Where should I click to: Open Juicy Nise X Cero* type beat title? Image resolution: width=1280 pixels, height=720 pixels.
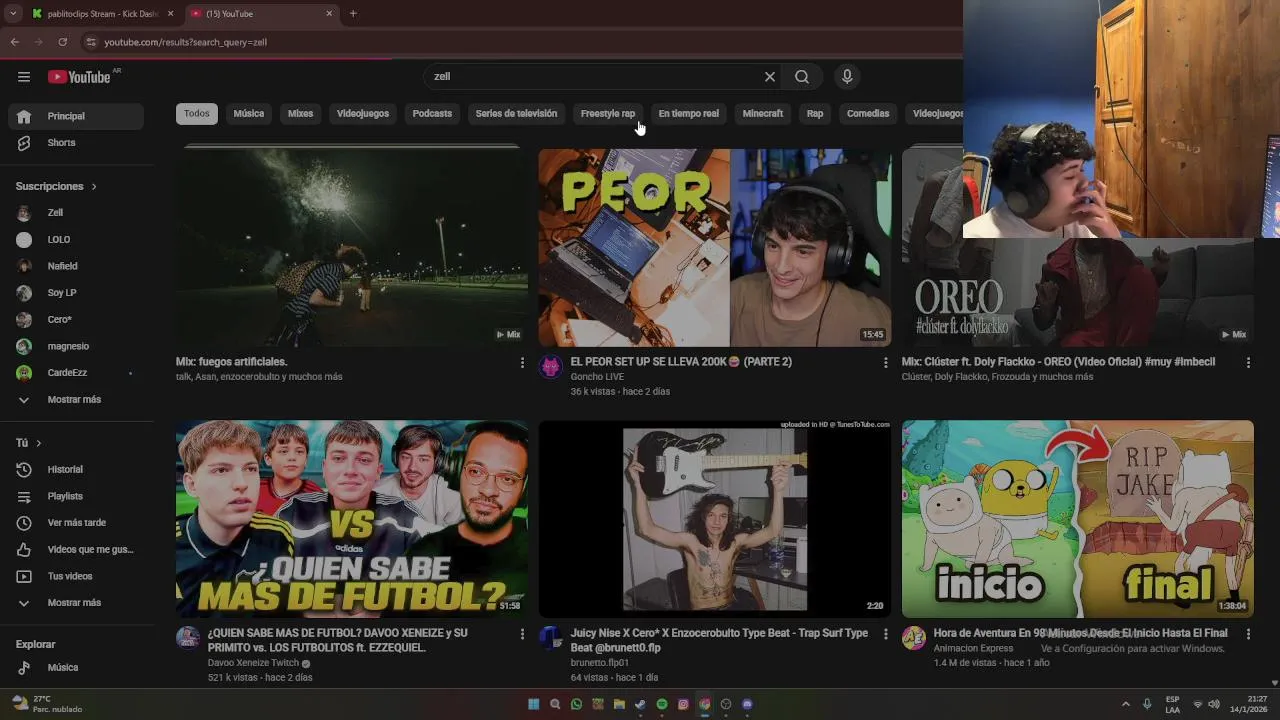point(719,640)
